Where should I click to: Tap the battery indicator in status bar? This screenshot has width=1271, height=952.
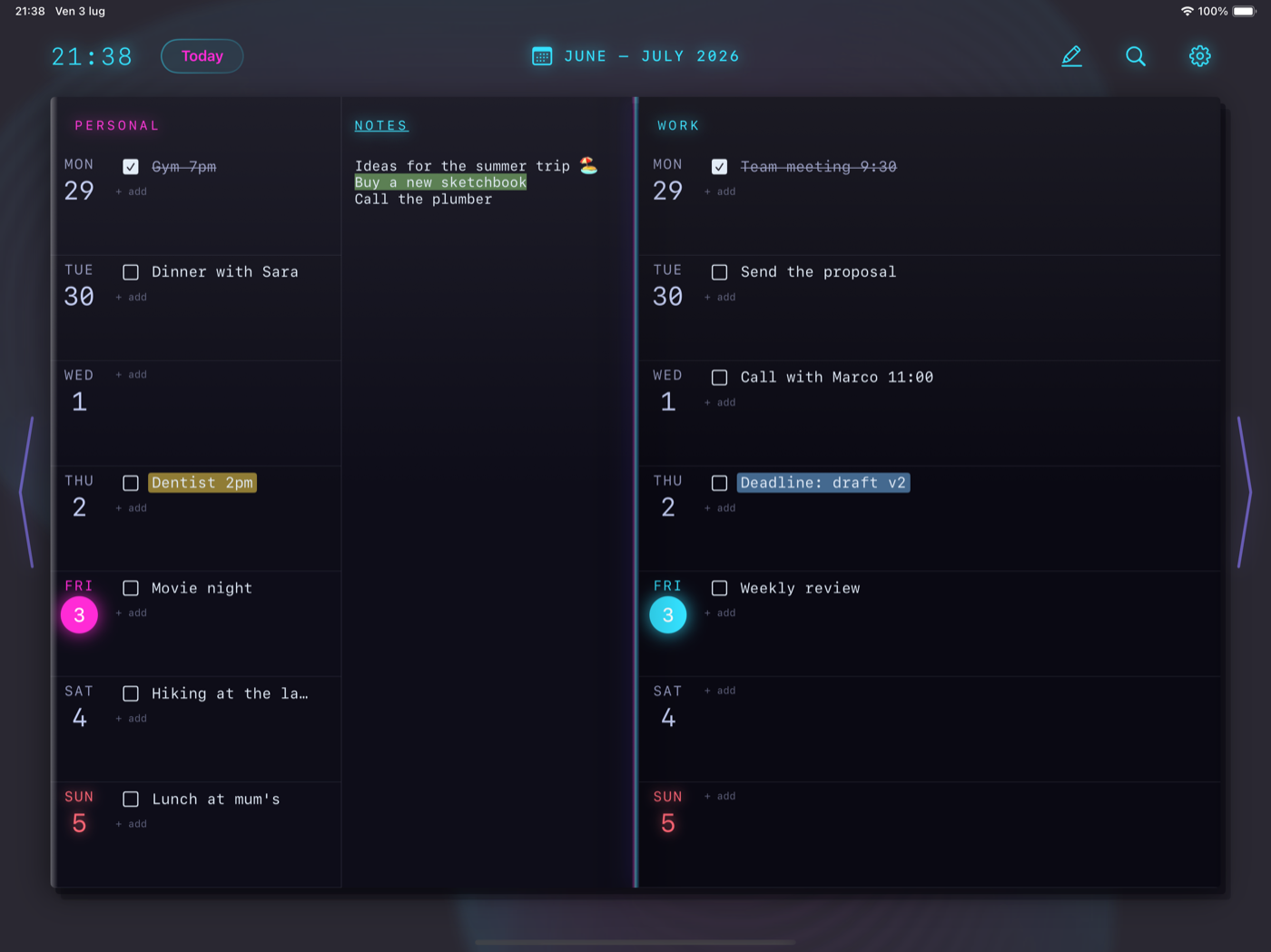(x=1245, y=11)
